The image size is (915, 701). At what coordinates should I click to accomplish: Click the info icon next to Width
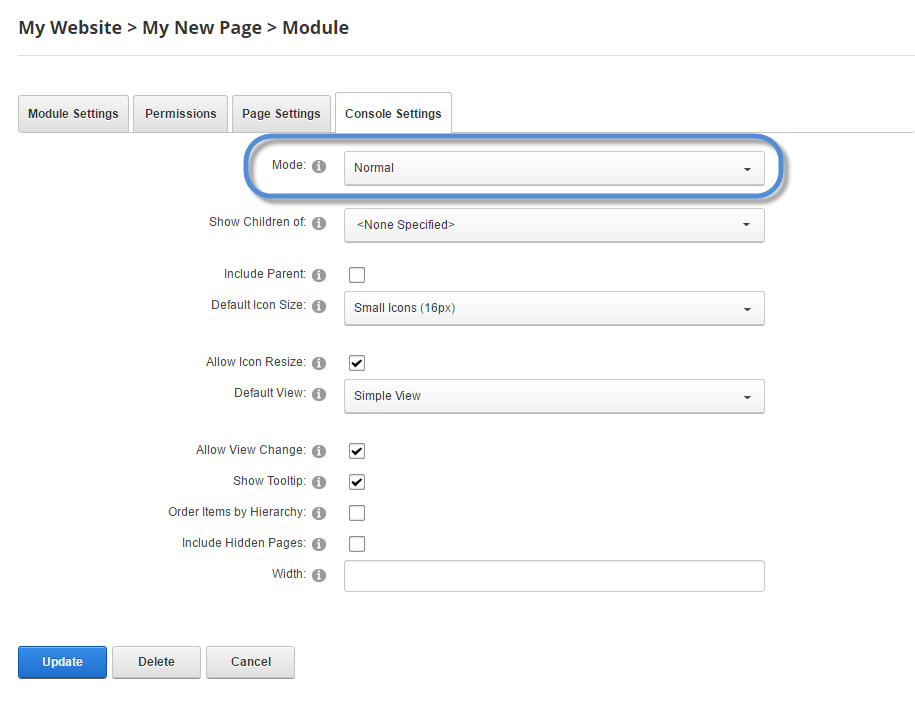pos(319,575)
